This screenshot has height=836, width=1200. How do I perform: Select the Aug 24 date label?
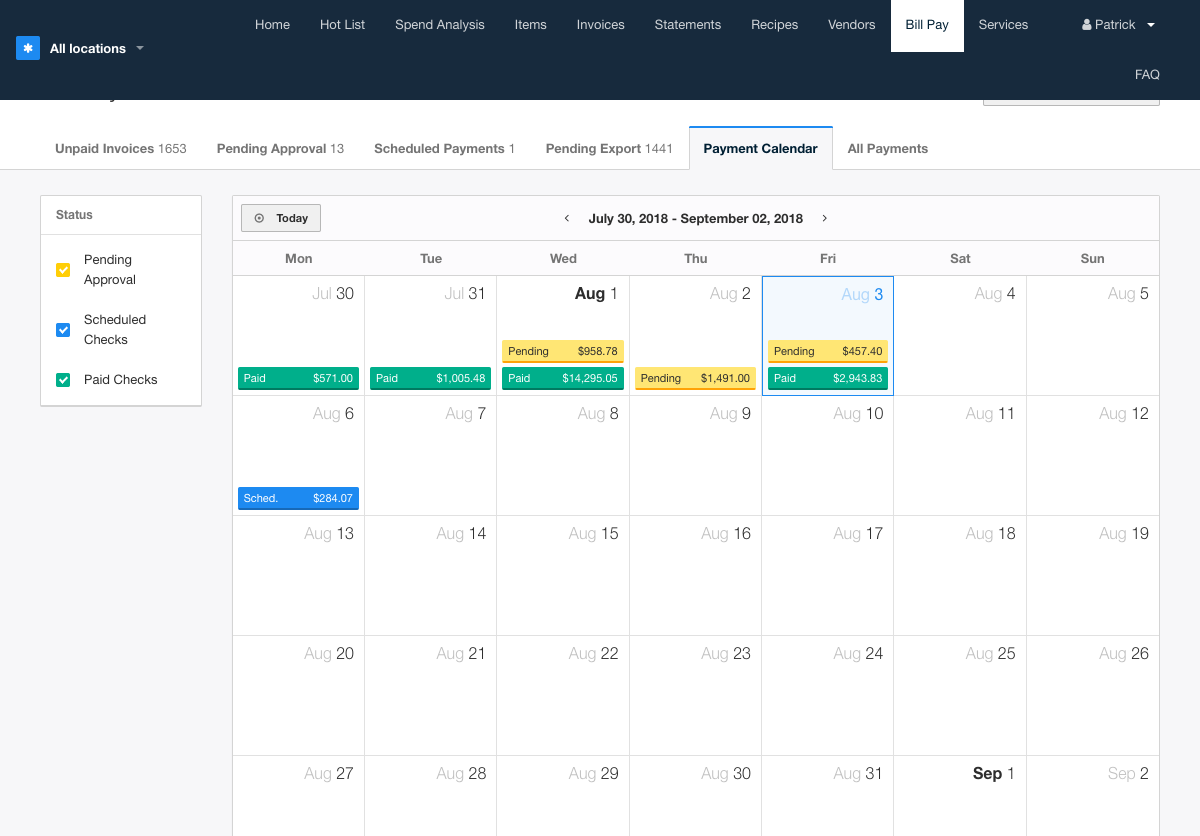point(859,654)
